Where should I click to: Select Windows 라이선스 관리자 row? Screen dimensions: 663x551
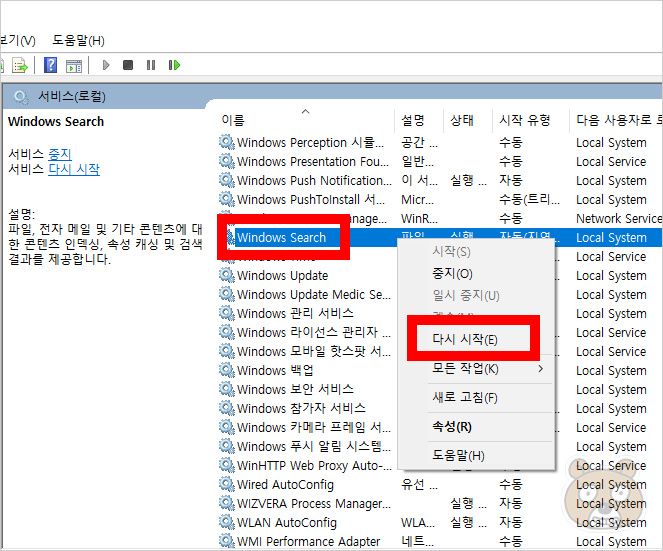click(x=314, y=332)
